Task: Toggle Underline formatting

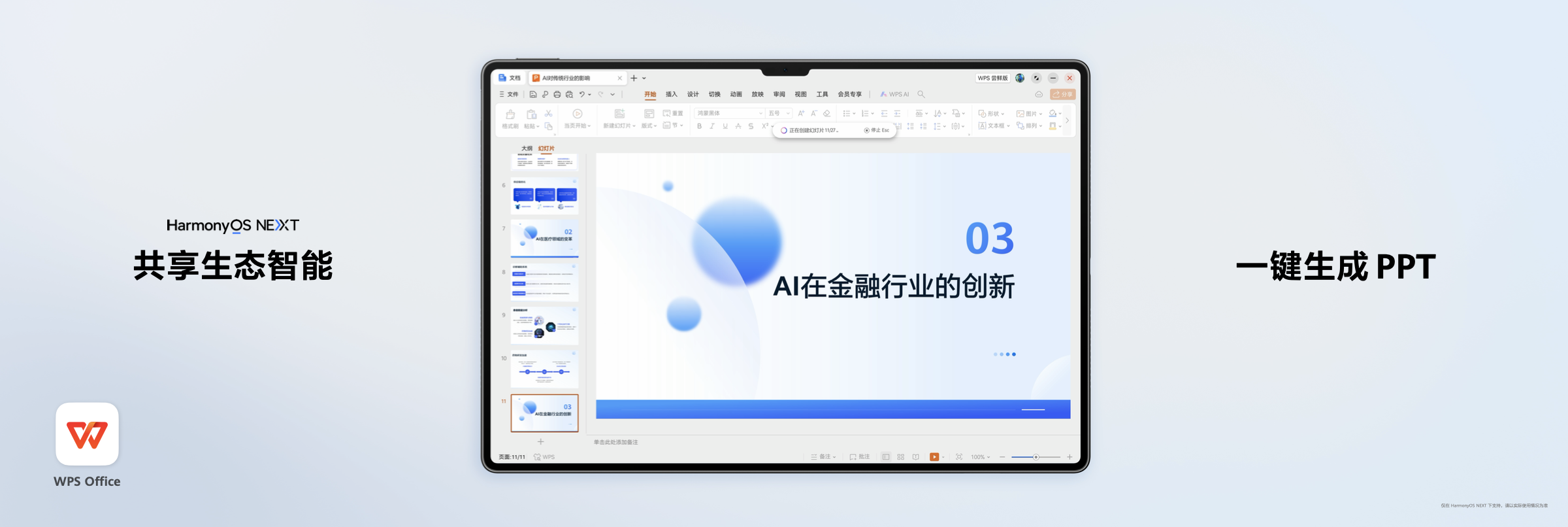Action: tap(725, 126)
